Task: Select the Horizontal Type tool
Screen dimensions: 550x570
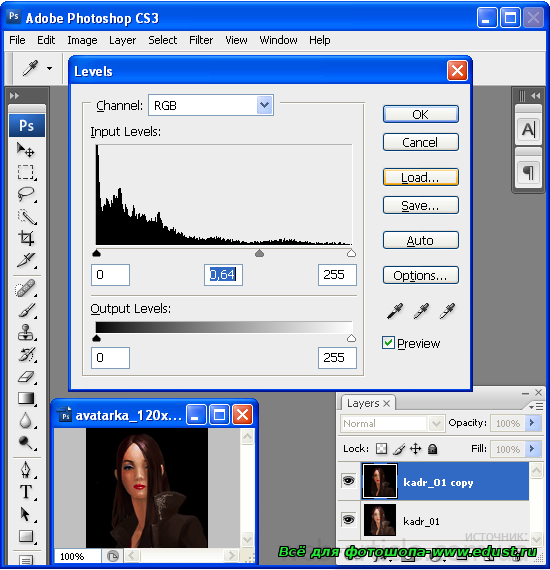Action: tap(26, 492)
